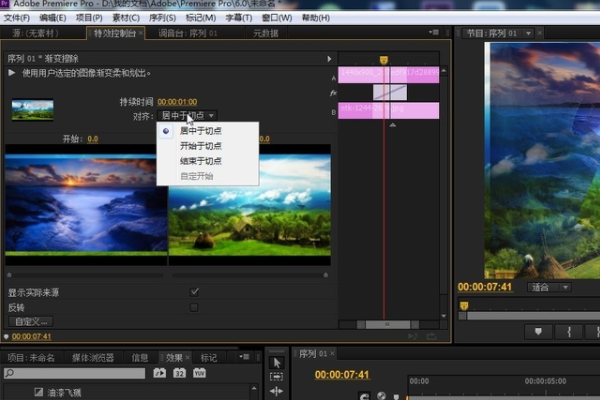The width and height of the screenshot is (600, 400).
Task: Click Effects list scroll up arrow
Action: click(x=254, y=388)
